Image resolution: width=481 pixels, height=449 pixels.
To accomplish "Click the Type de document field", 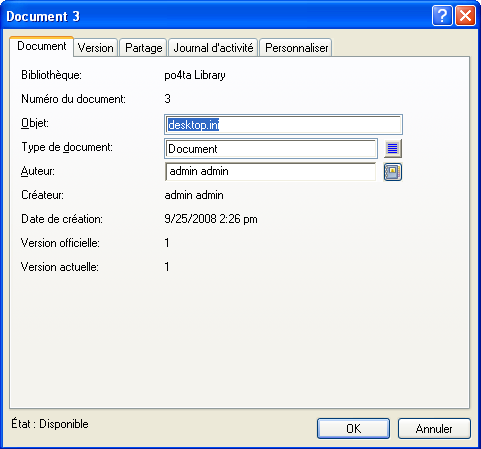I will coord(271,148).
